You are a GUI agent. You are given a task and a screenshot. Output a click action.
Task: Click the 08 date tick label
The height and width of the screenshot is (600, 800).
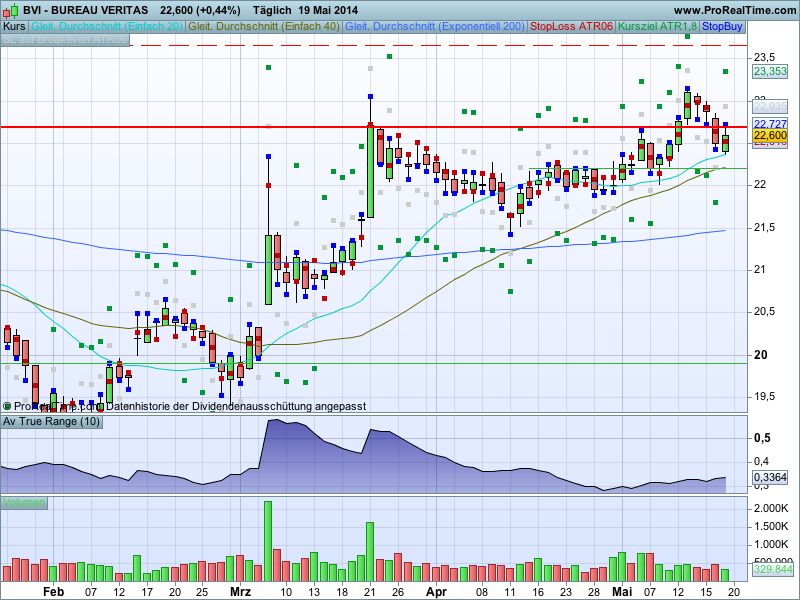click(482, 592)
